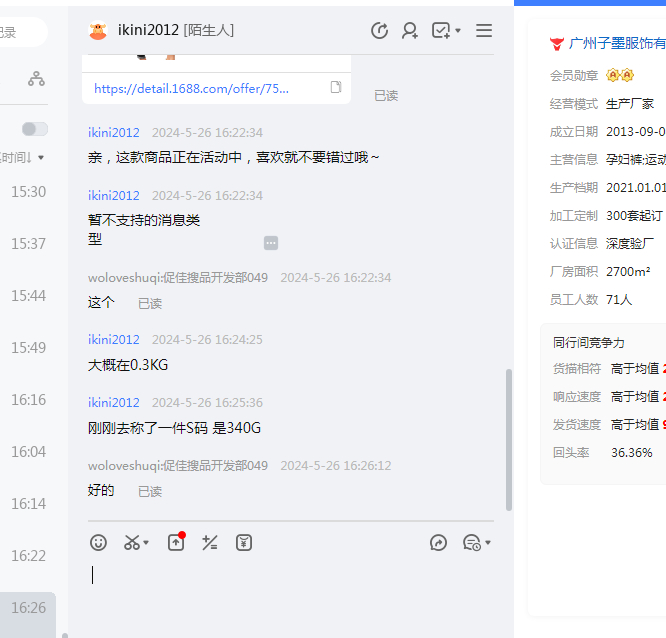Click the yuan payment icon
Screen dimensions: 666x638
[x=244, y=542]
